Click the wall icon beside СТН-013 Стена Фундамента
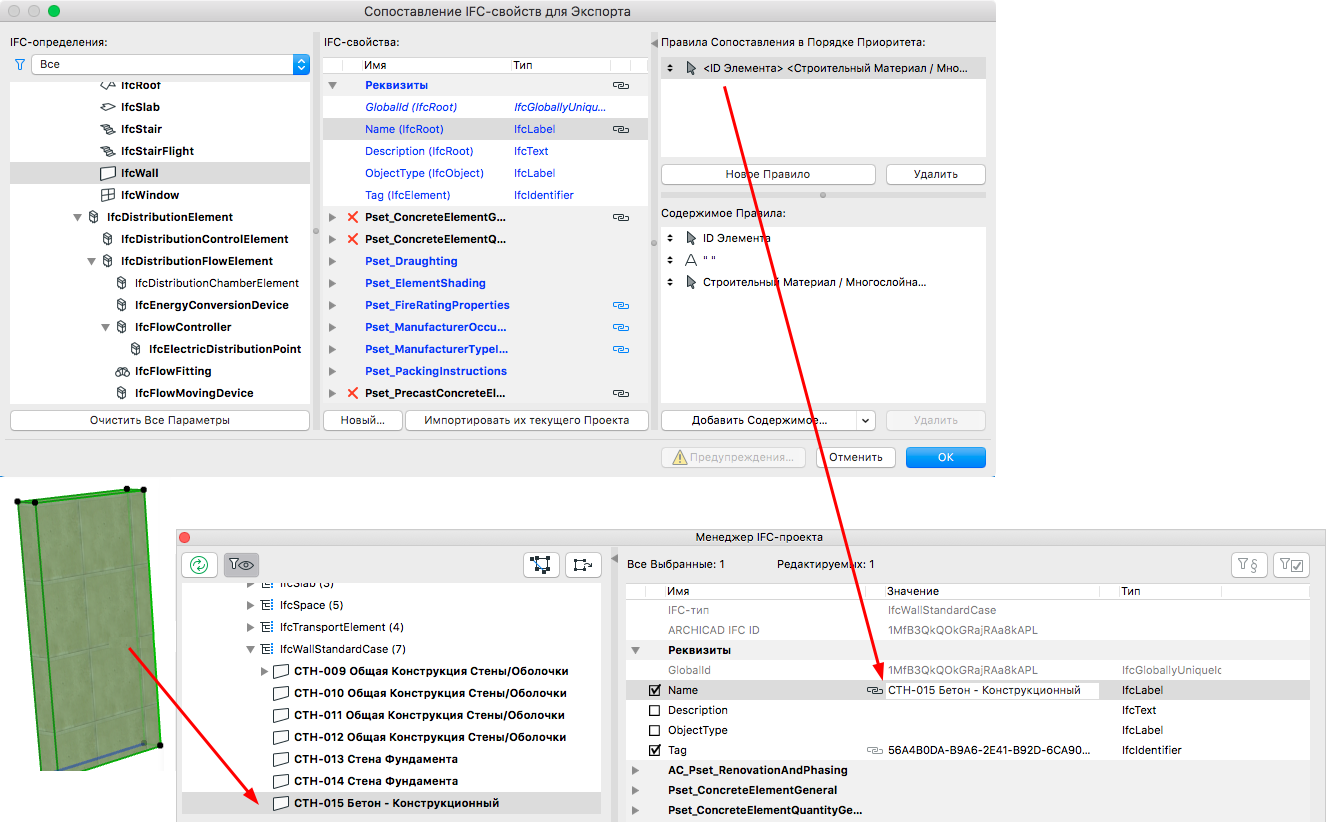Screen dimensions: 1326x822 (x=281, y=759)
